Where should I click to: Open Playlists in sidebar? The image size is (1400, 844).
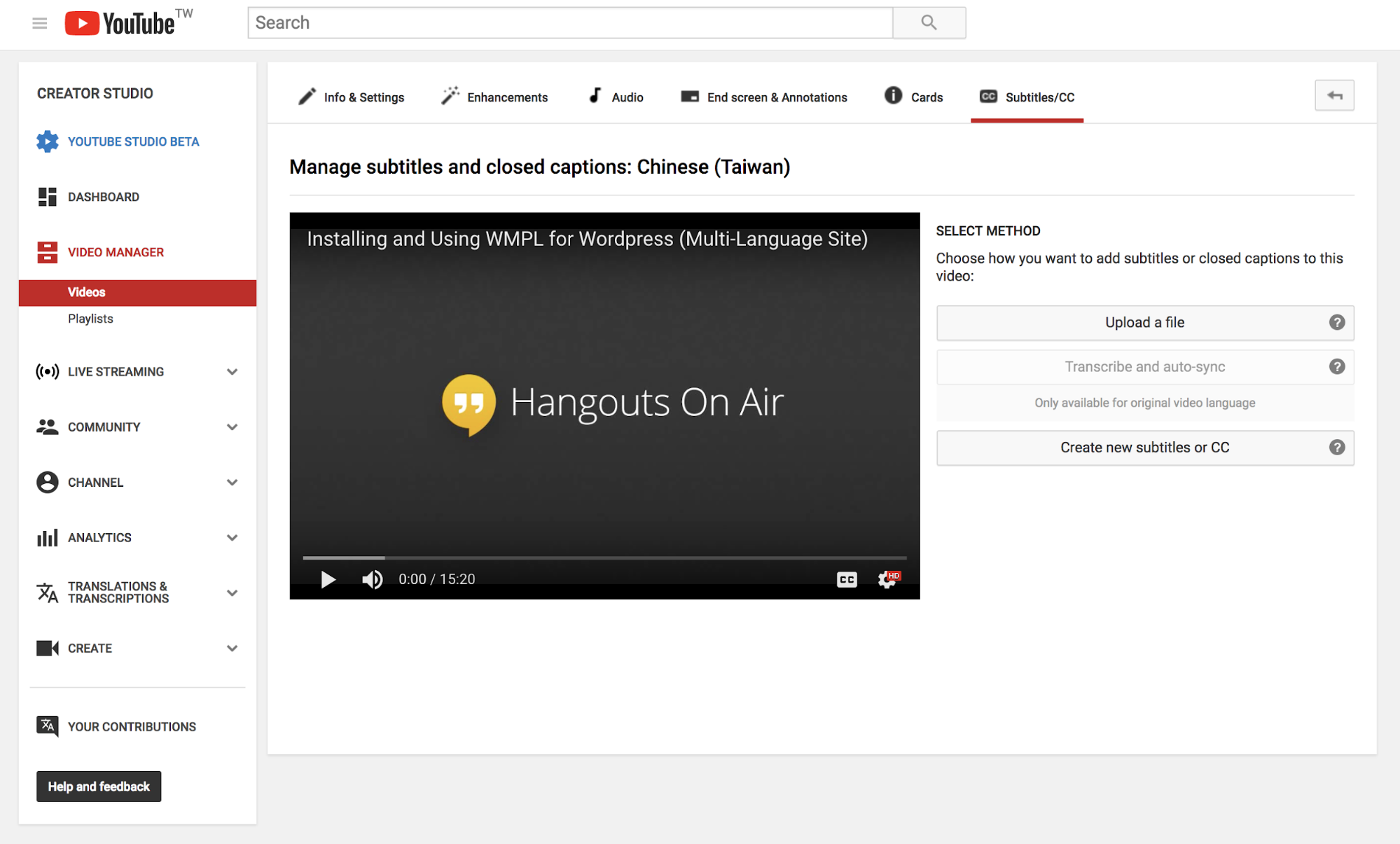90,319
